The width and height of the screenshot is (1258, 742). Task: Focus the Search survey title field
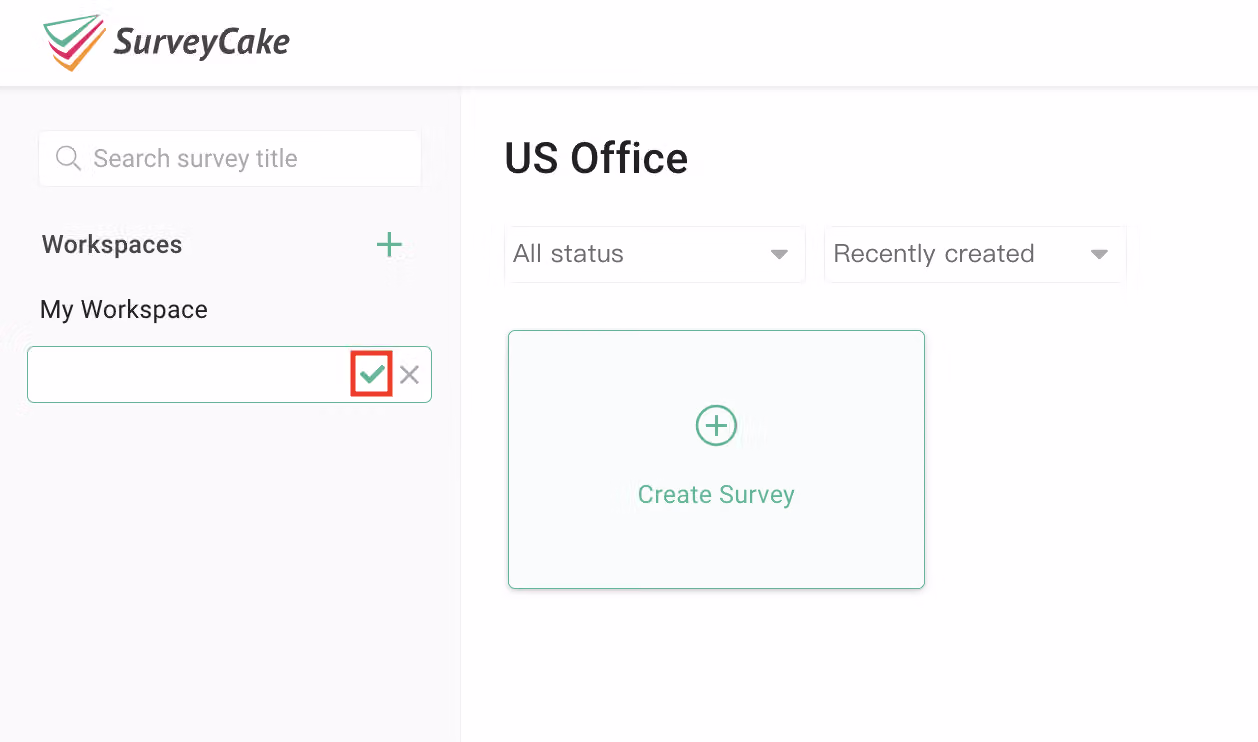[x=230, y=158]
